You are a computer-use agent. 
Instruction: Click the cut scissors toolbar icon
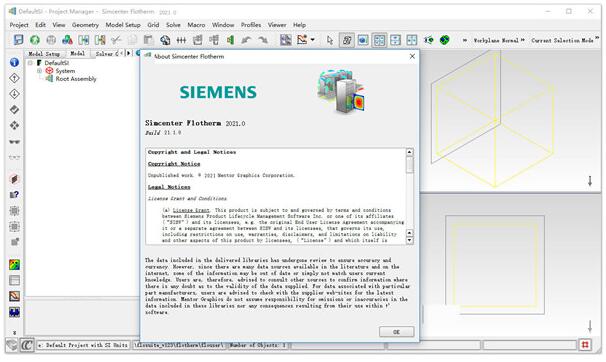116,40
